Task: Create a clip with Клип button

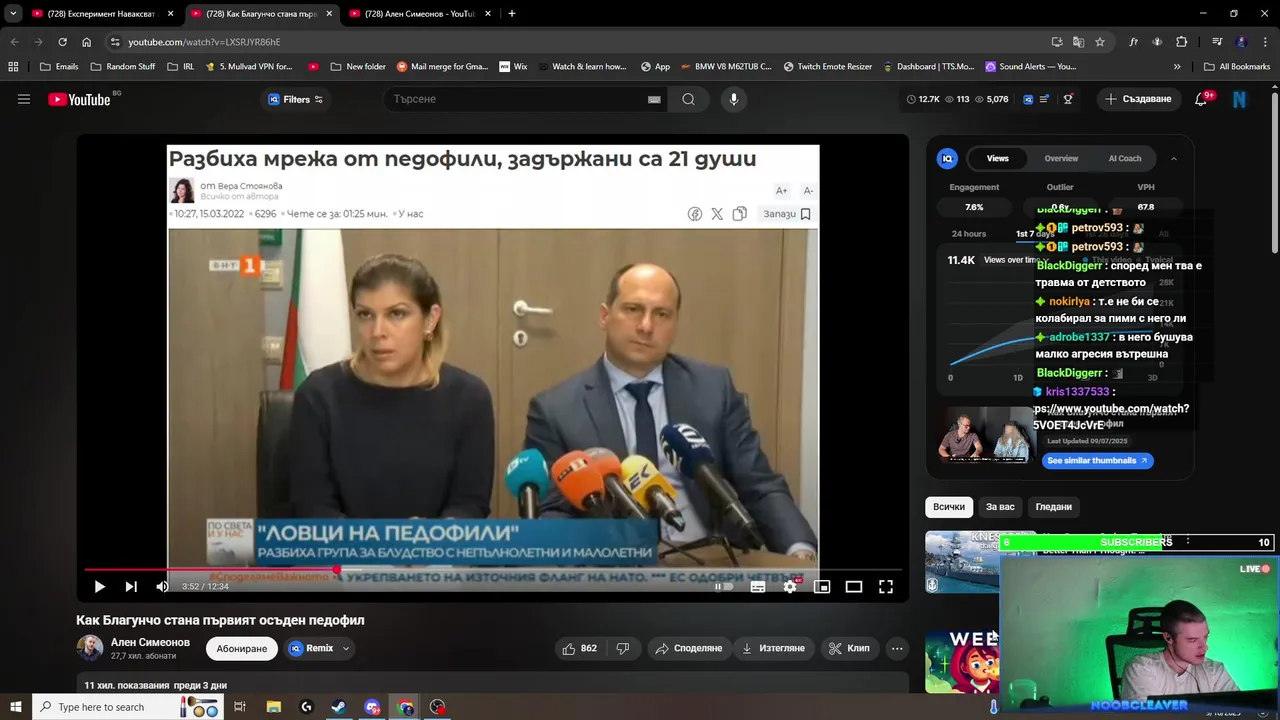Action: click(849, 648)
